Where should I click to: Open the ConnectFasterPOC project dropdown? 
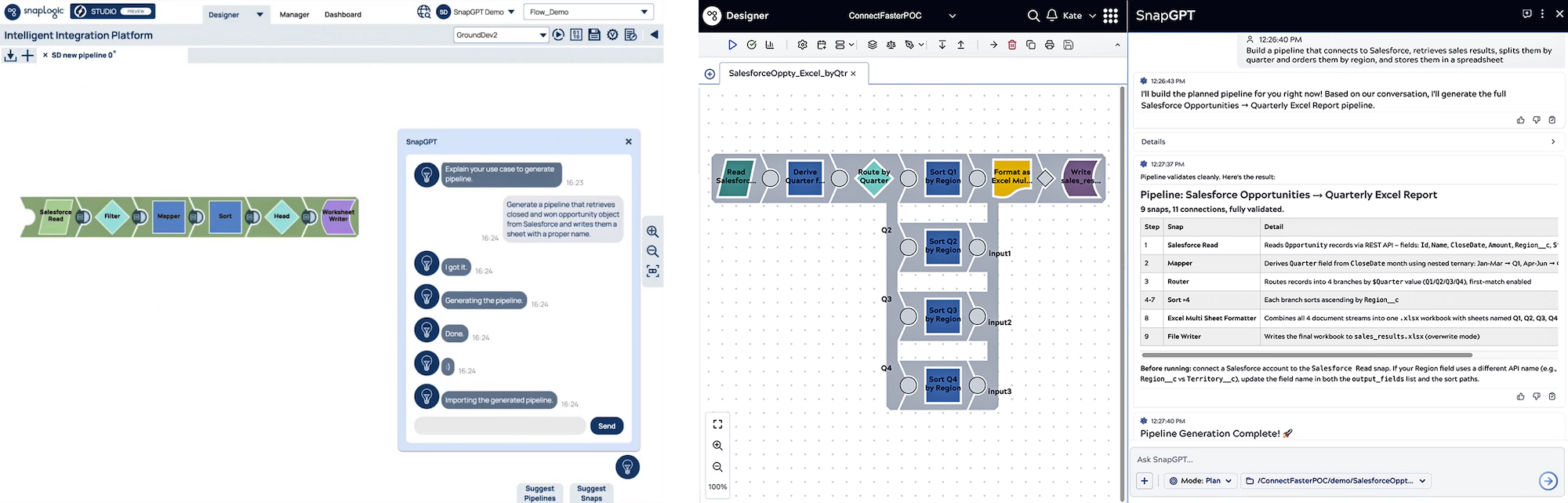(902, 16)
